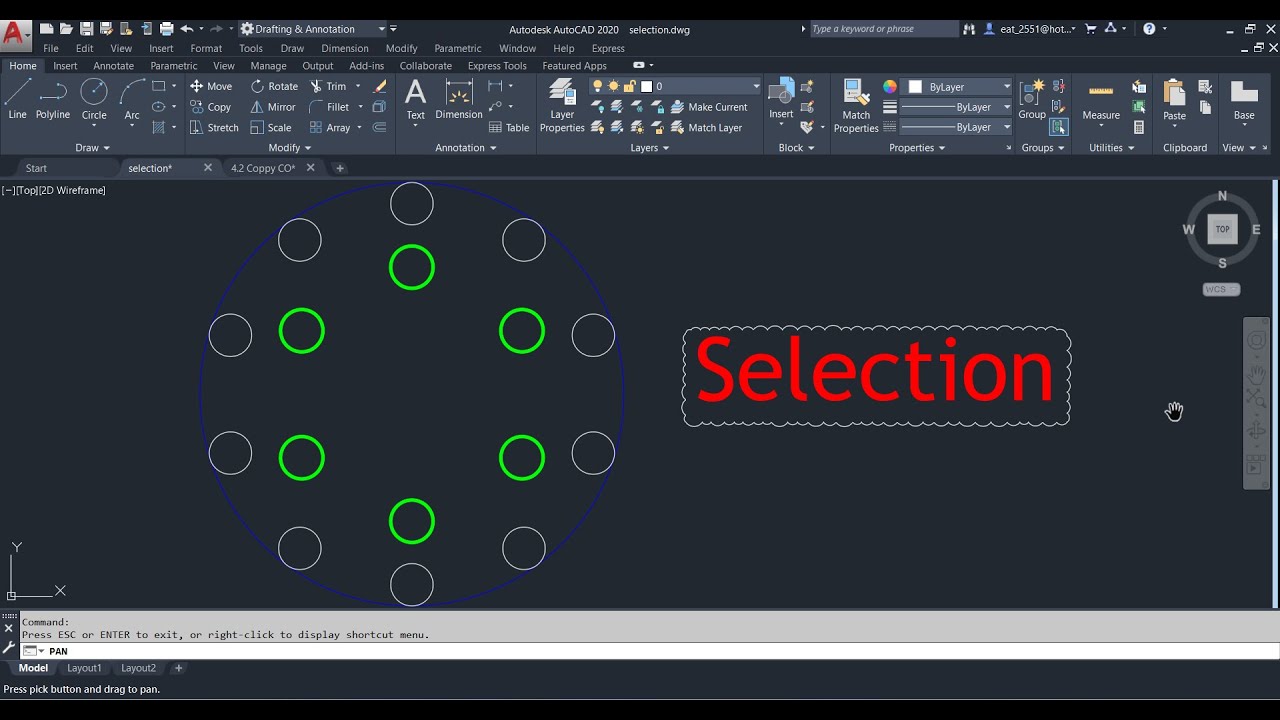
Task: Select the Line drawing tool
Action: point(17,100)
